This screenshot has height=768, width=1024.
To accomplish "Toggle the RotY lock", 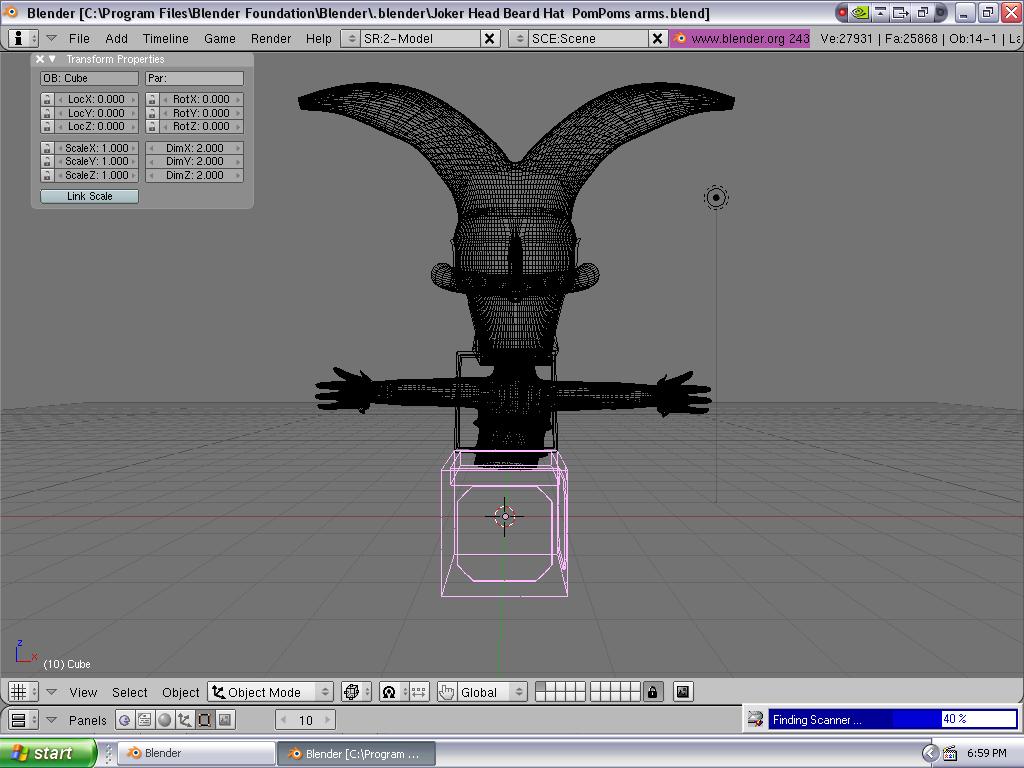I will [x=152, y=113].
